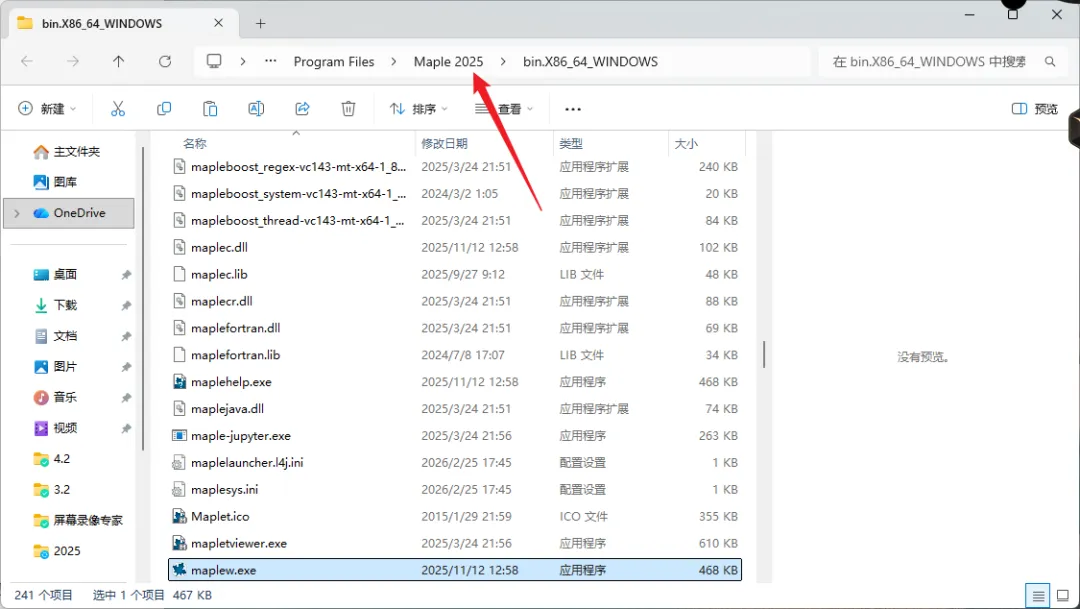The height and width of the screenshot is (609, 1080).
Task: Open the New (新建) dropdown
Action: pyautogui.click(x=47, y=109)
